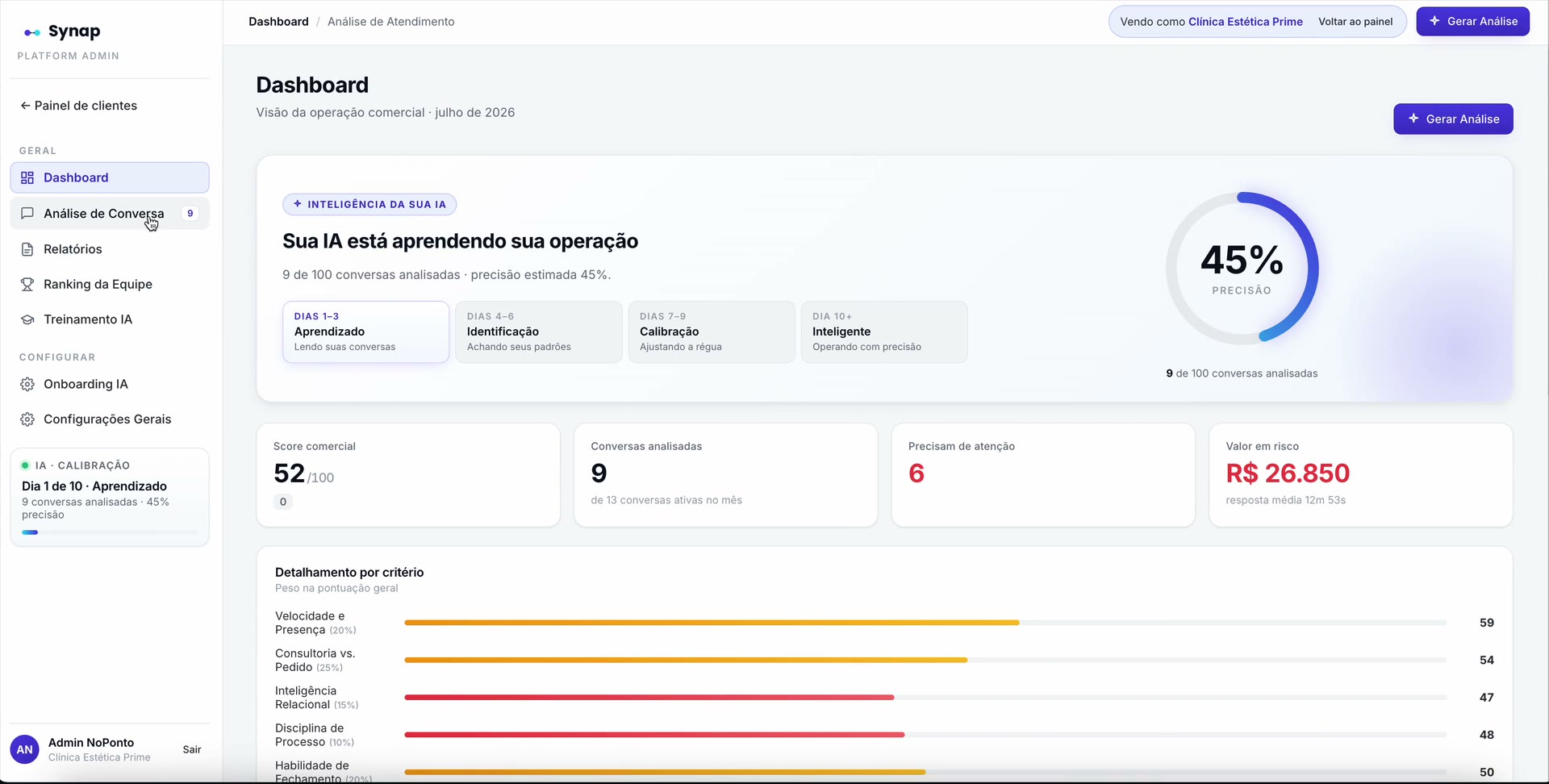Viewport: 1549px width, 784px height.
Task: Select the Dias 4–6 Identificação stage card
Action: click(x=539, y=332)
